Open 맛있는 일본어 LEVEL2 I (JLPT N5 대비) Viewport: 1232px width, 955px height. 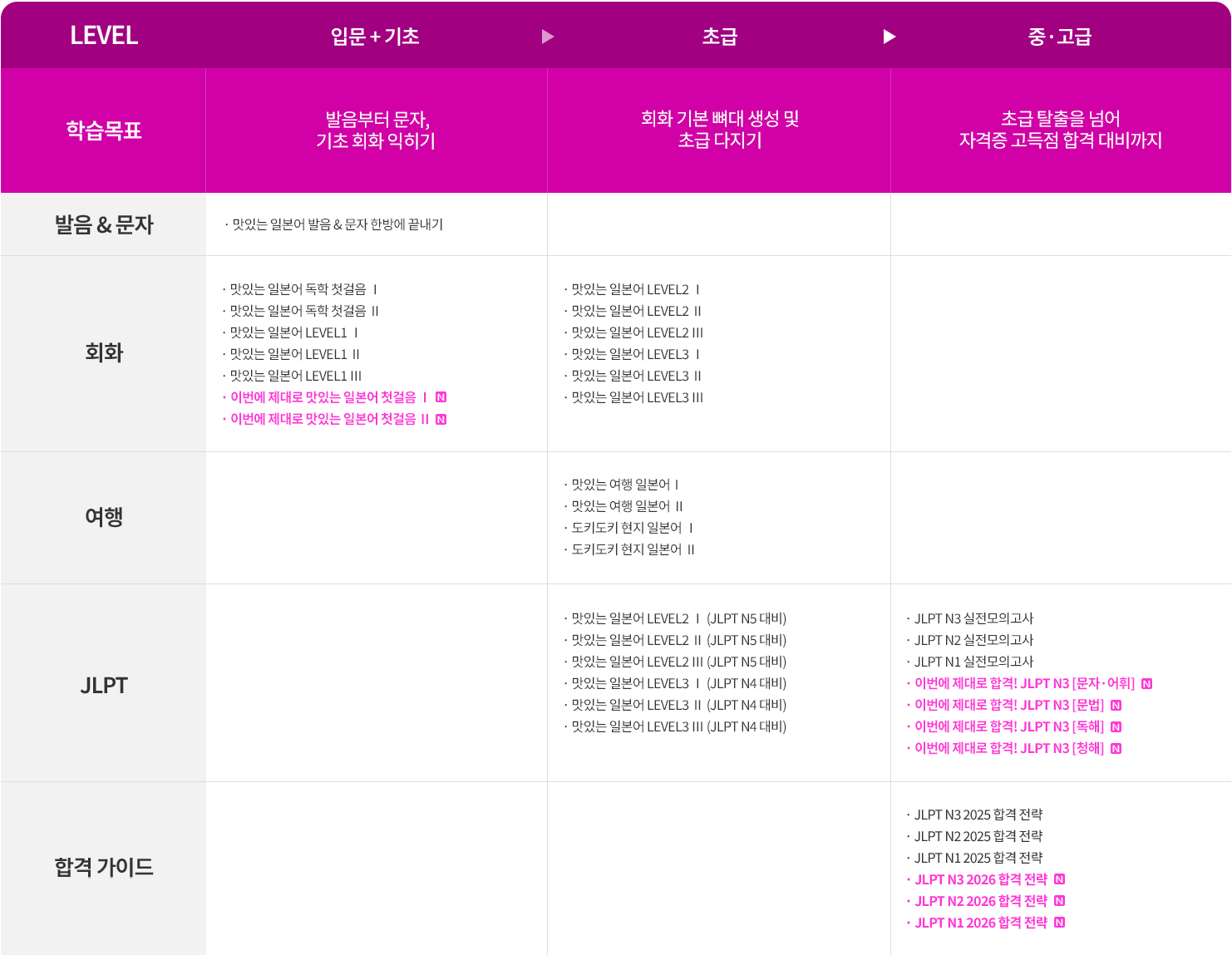click(676, 618)
